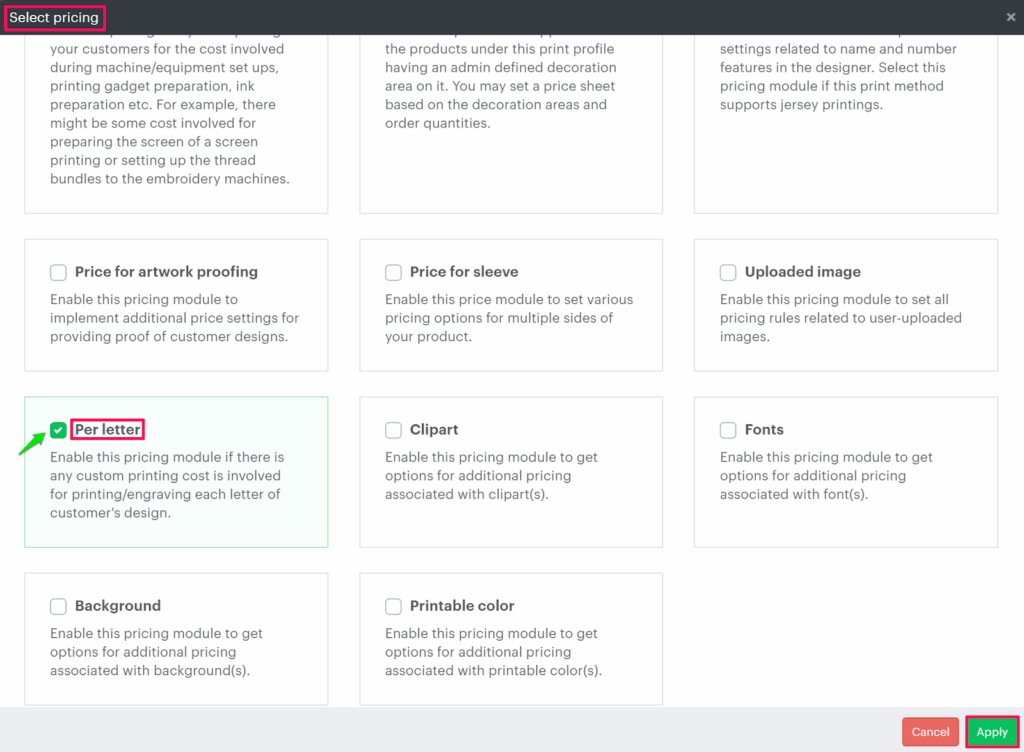This screenshot has height=752, width=1024.
Task: Enable Price for artwork proofing checkbox
Action: 58,272
